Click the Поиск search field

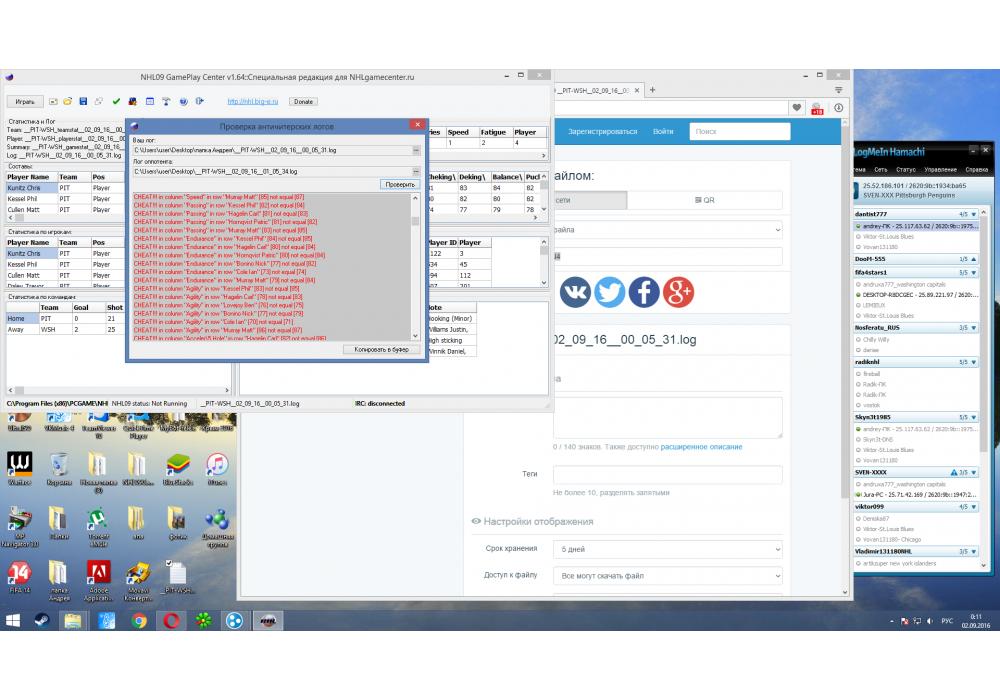click(739, 131)
